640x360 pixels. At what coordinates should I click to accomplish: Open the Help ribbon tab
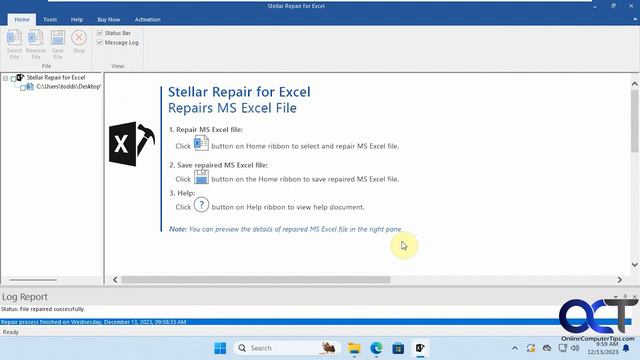pos(77,19)
